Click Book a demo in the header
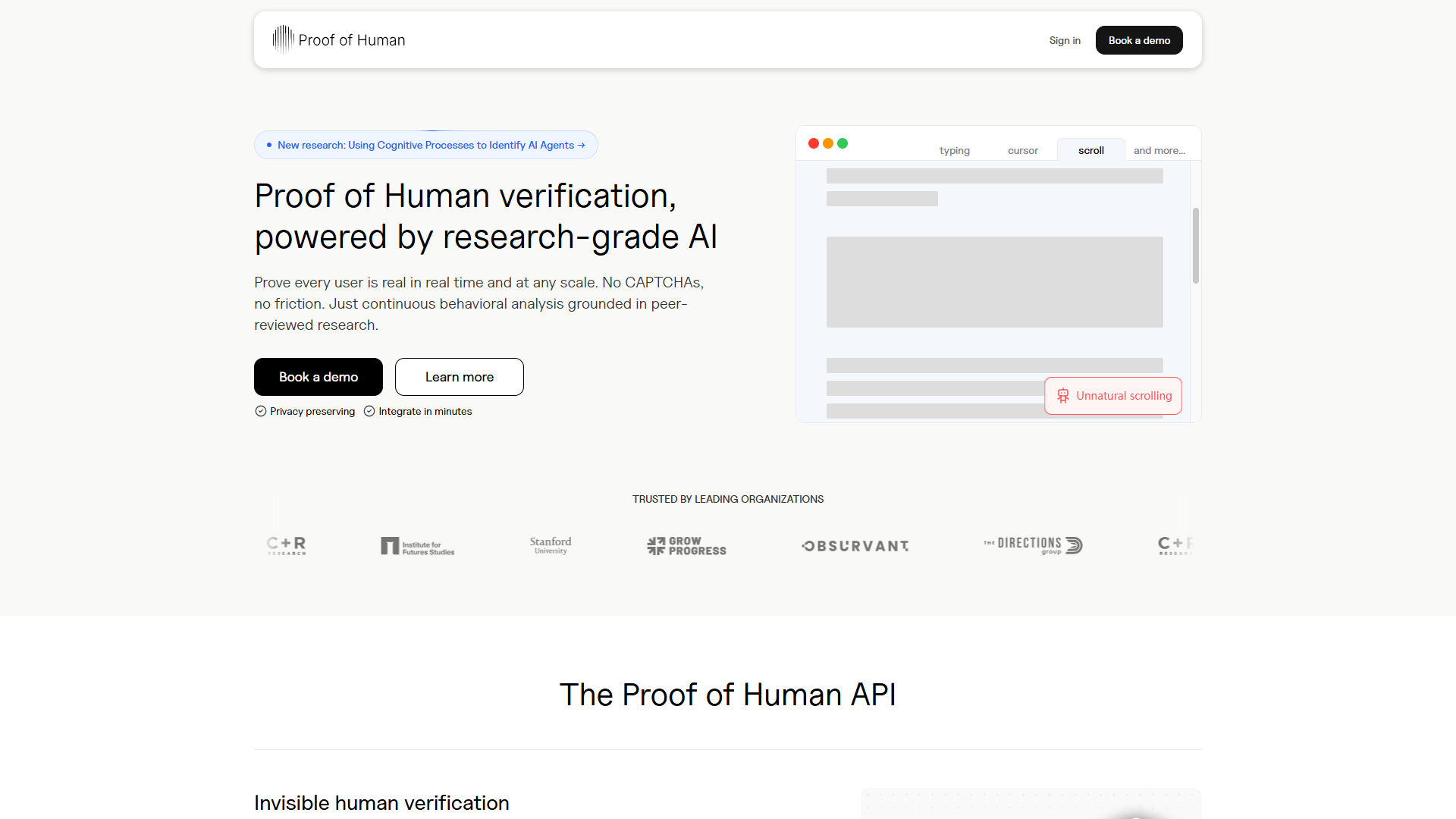 point(1139,40)
